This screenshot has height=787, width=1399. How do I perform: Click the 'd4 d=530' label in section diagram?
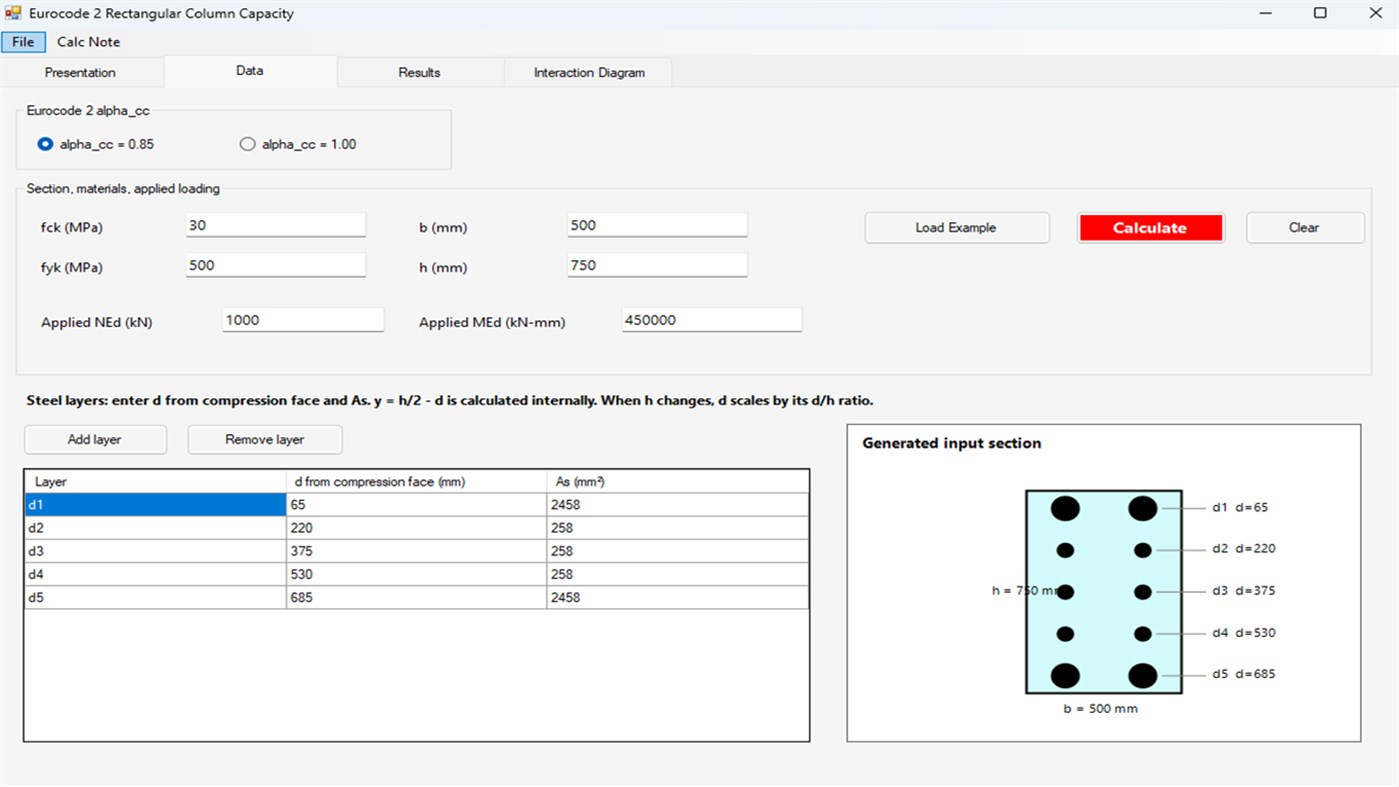point(1243,633)
